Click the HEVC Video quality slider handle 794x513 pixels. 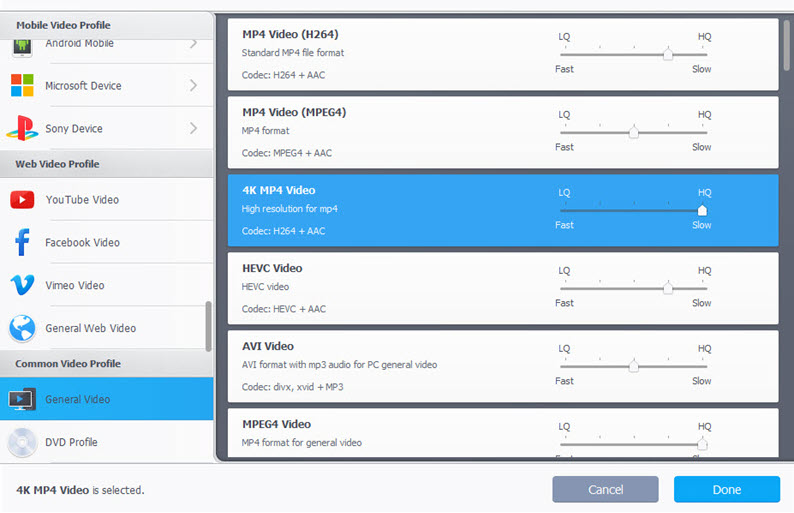pos(668,288)
